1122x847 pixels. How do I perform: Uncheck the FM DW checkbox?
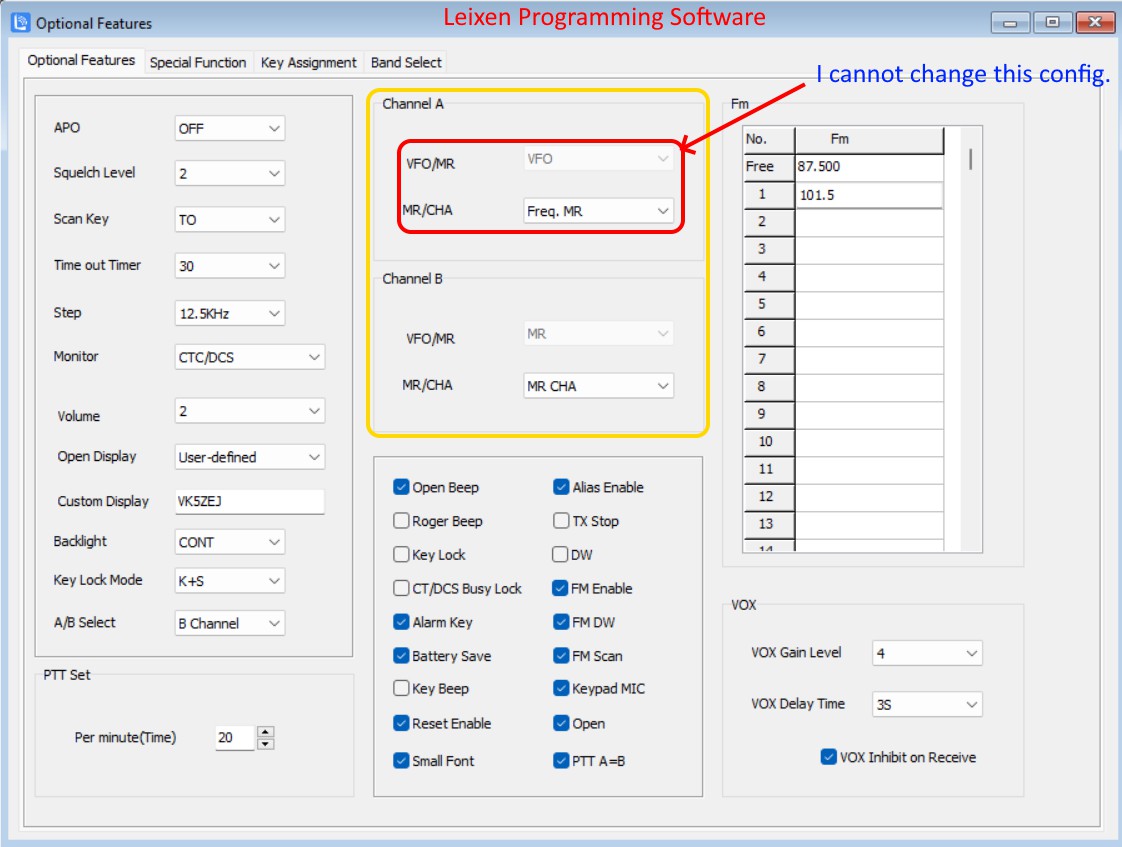561,622
